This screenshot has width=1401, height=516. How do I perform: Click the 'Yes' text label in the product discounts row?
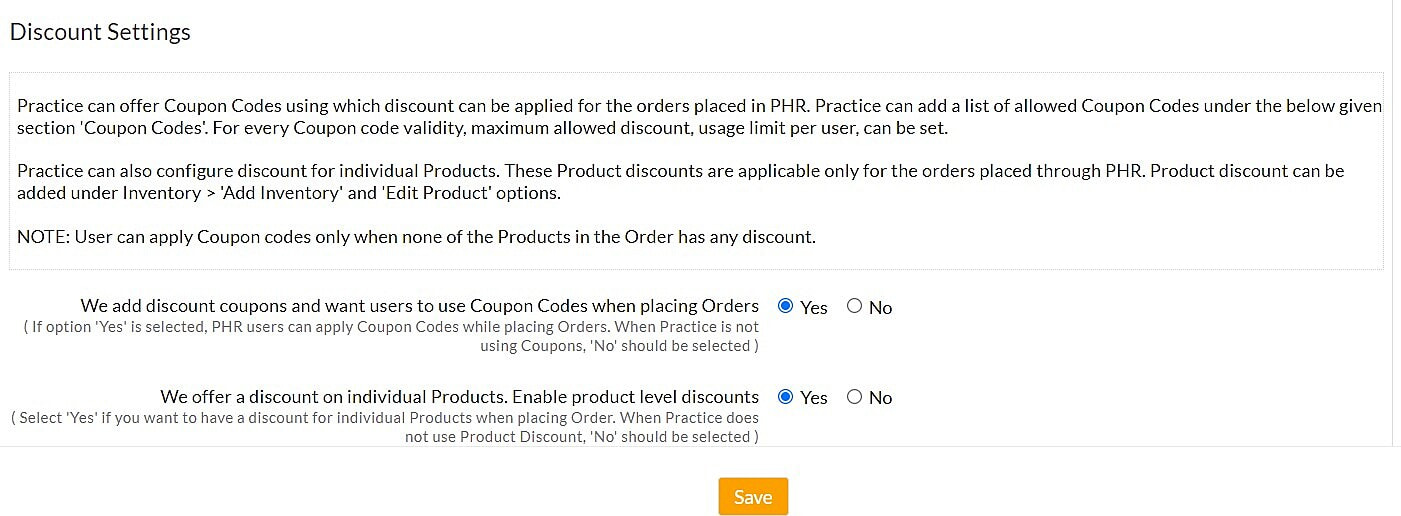[x=814, y=398]
